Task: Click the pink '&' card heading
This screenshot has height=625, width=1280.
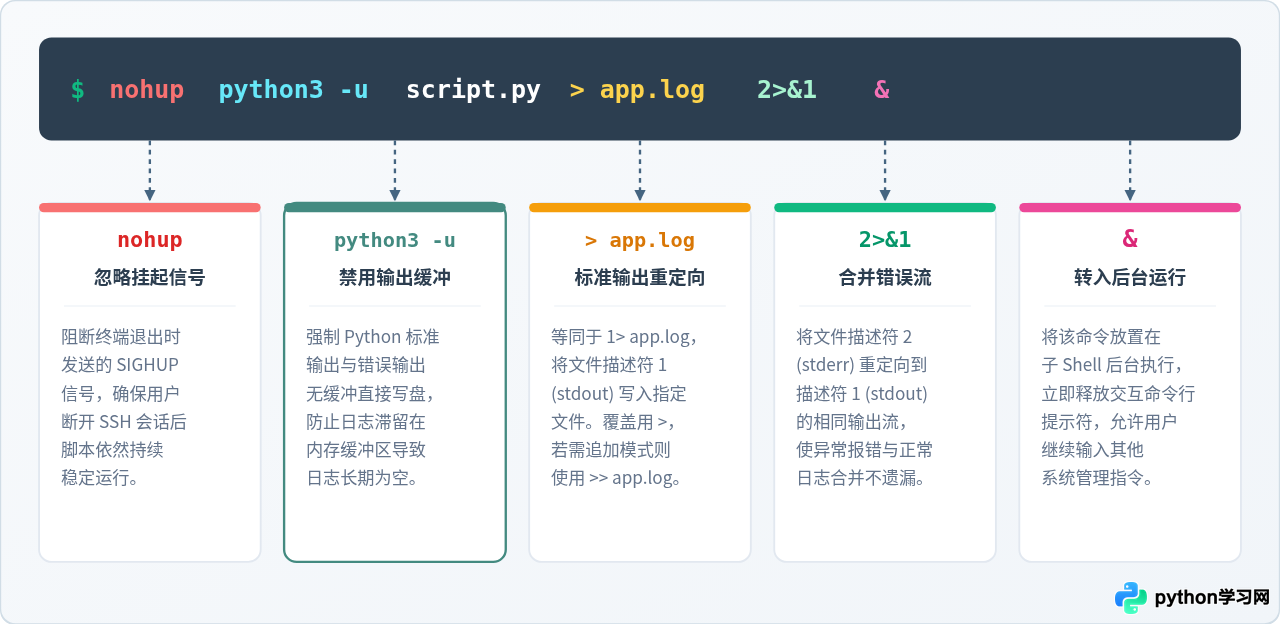Action: click(1130, 239)
